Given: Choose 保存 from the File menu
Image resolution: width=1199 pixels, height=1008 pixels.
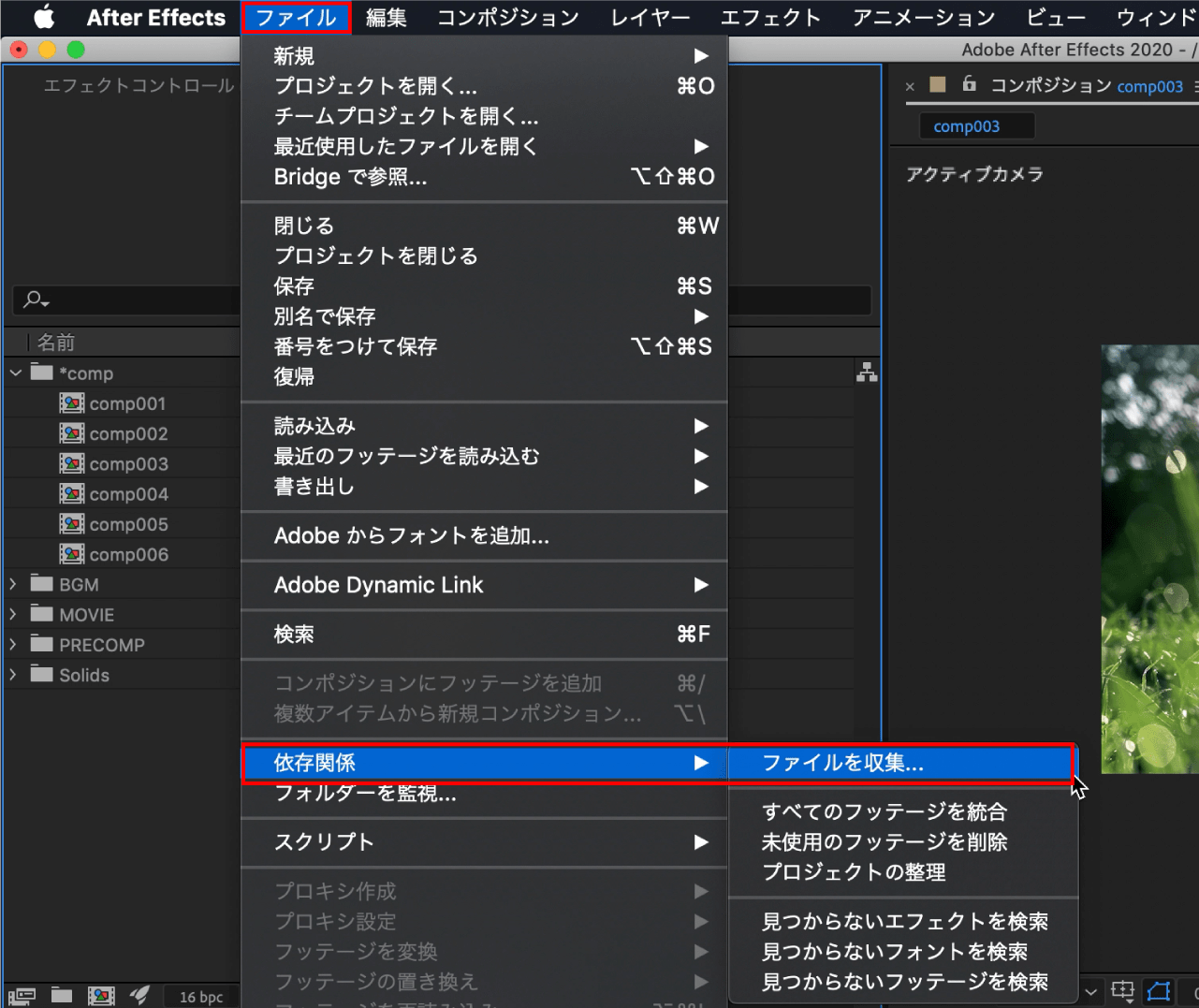Looking at the screenshot, I should tap(484, 285).
